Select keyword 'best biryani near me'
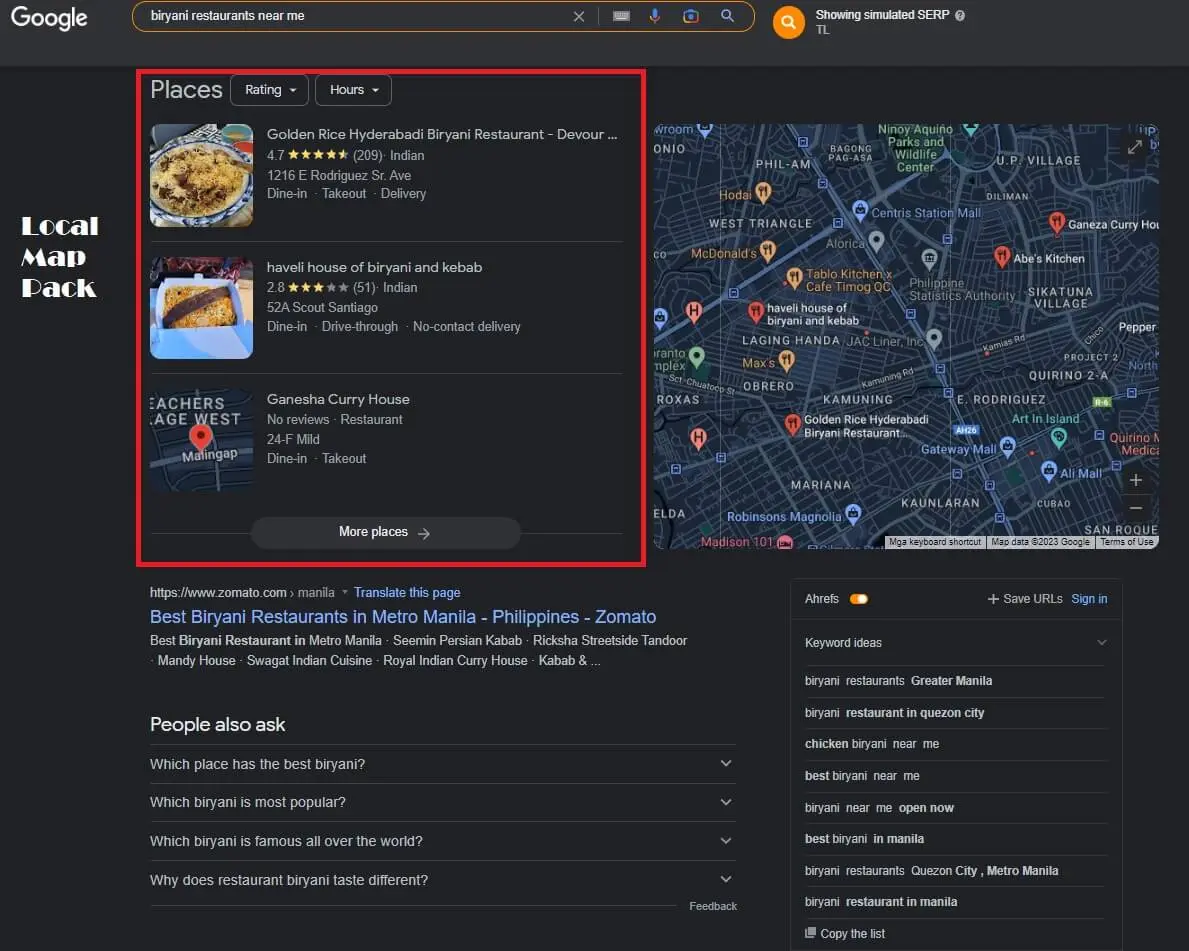 861,776
